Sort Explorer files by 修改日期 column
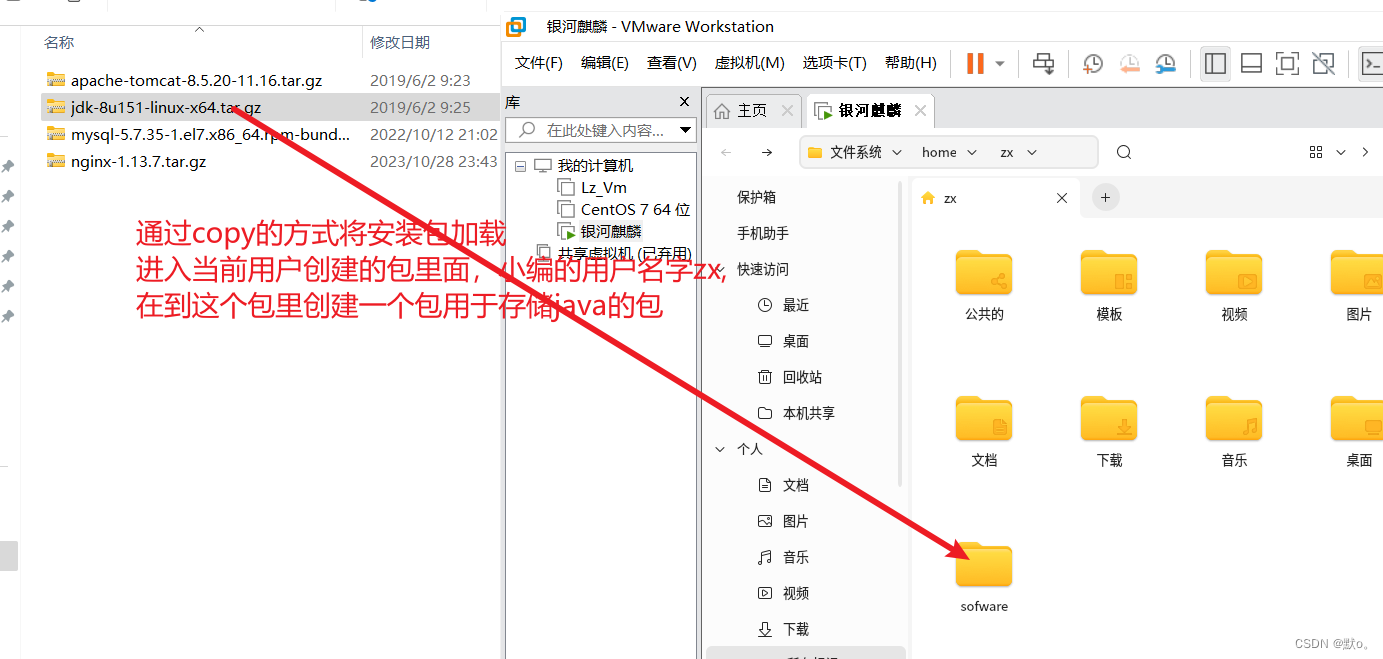The image size is (1383, 659). point(400,42)
